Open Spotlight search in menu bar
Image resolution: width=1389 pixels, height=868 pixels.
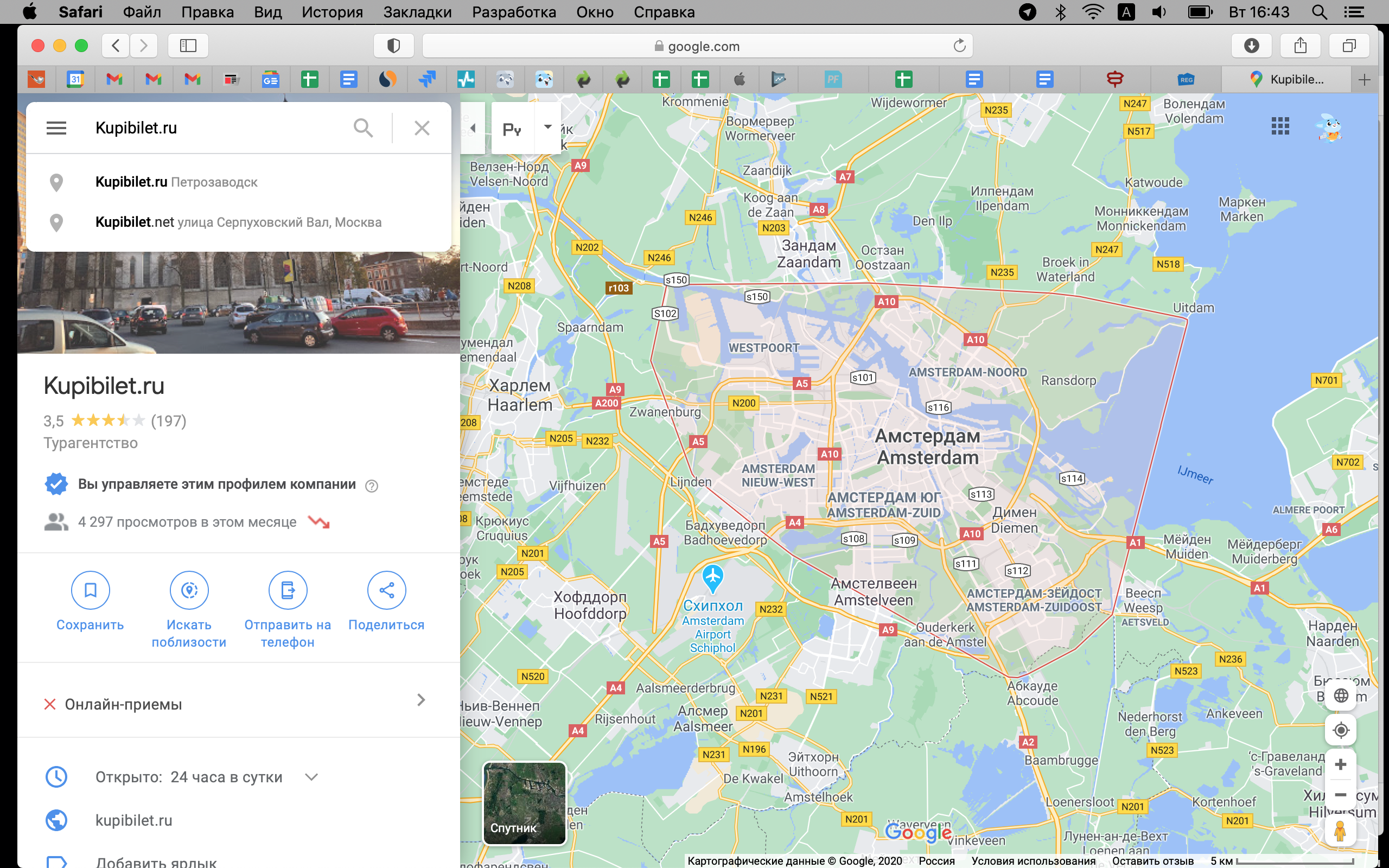[x=1319, y=12]
